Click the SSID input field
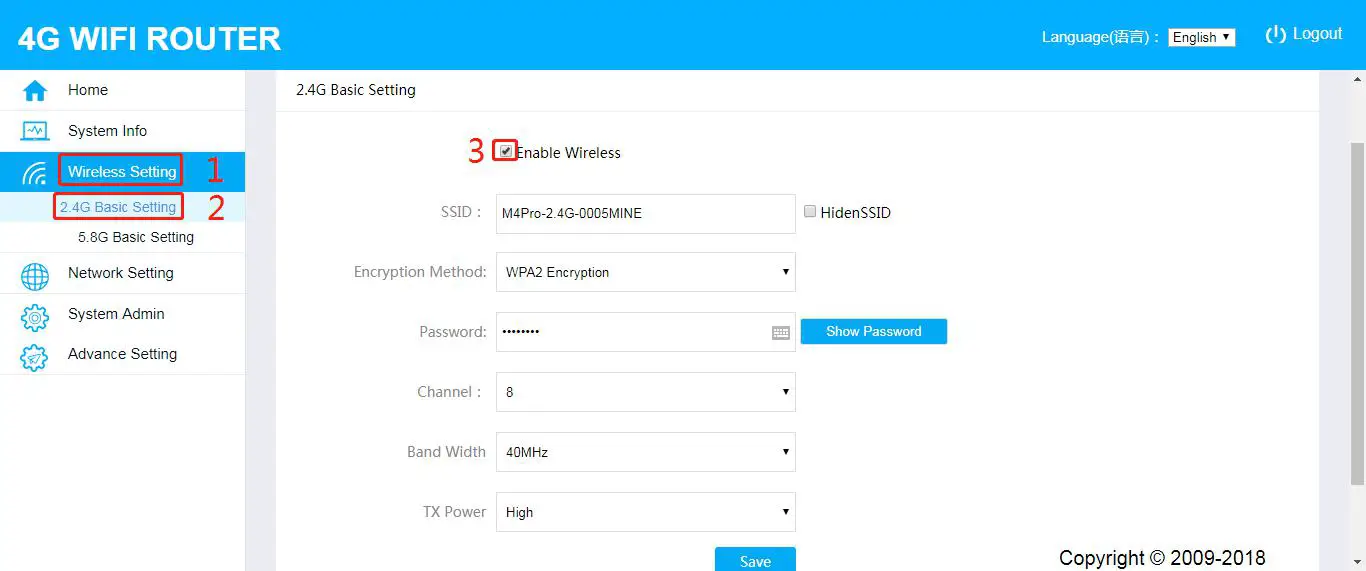The width and height of the screenshot is (1366, 571). click(646, 213)
